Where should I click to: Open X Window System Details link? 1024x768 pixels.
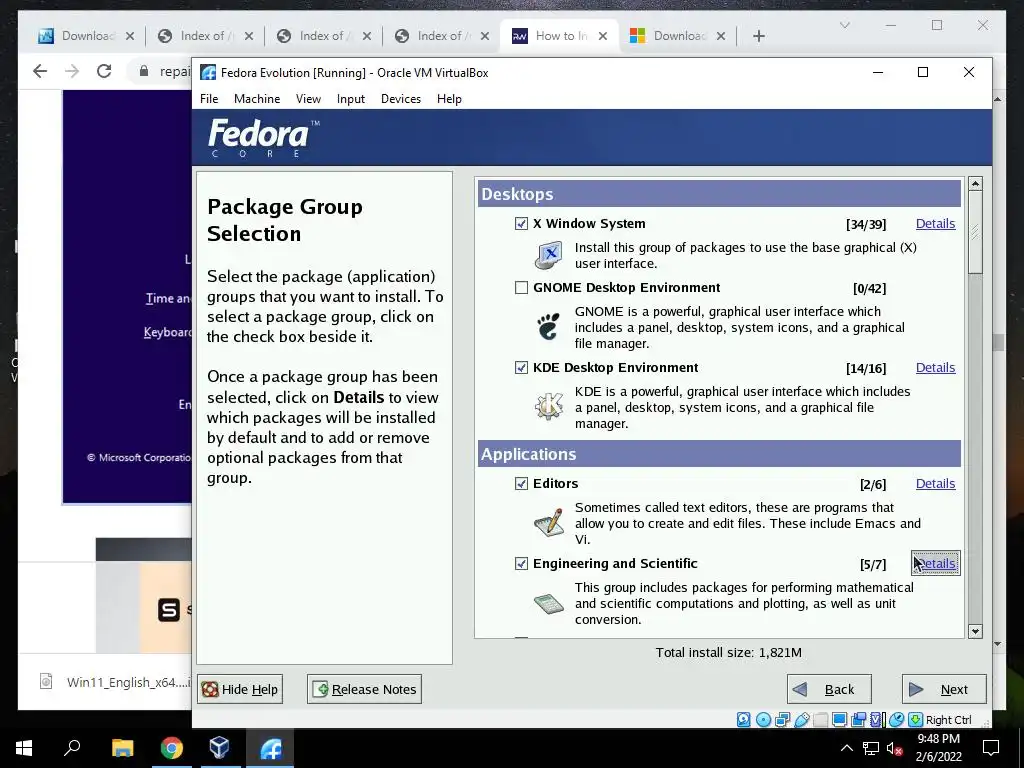tap(935, 223)
